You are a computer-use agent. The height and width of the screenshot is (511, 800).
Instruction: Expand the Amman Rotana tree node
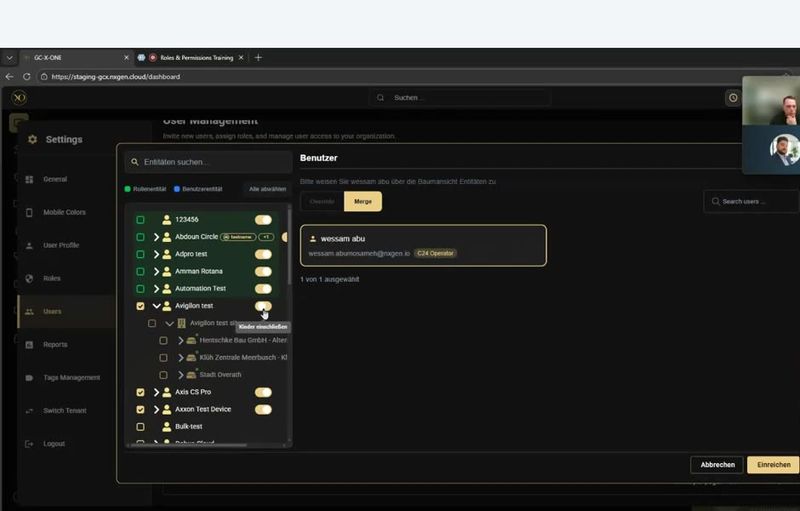tap(156, 271)
